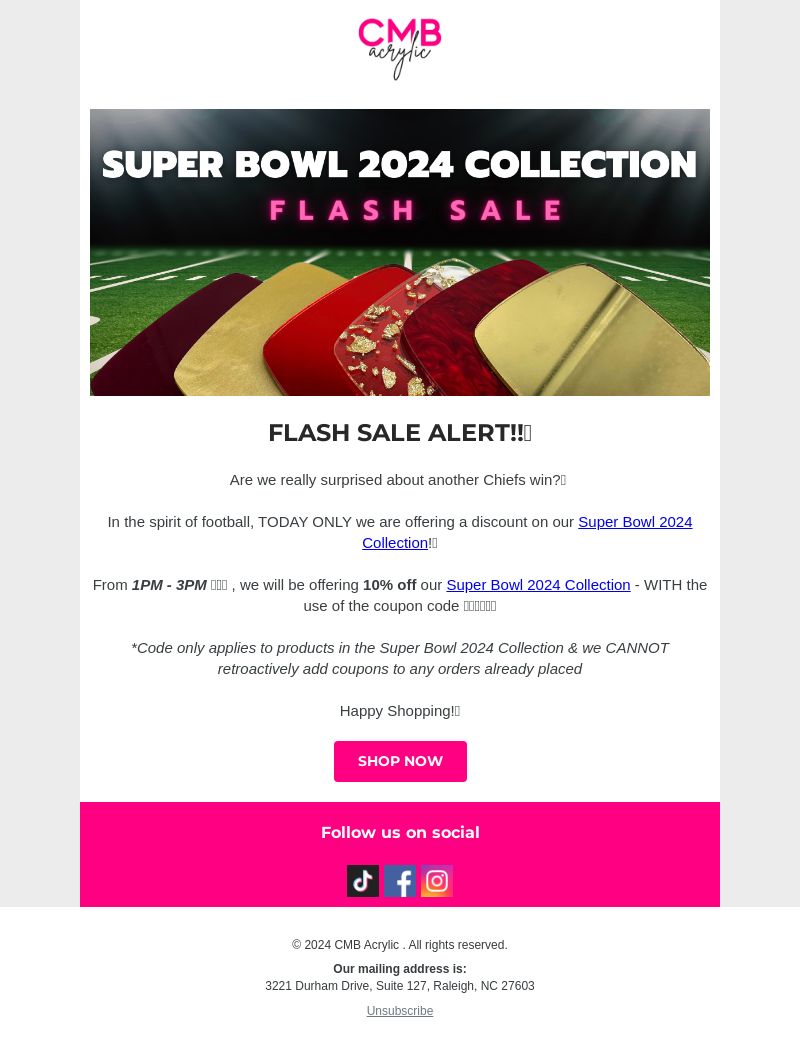Click the Chiefs win sentence
Image resolution: width=800 pixels, height=1054 pixels.
click(398, 480)
